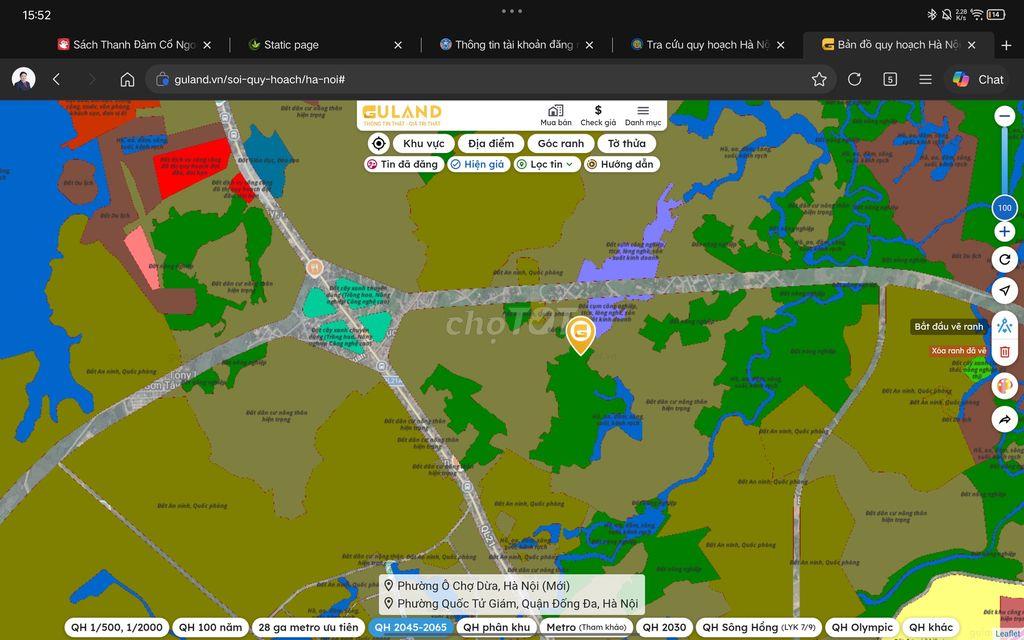Open the Mua bán listings icon
This screenshot has height=640, width=1024.
pyautogui.click(x=556, y=116)
